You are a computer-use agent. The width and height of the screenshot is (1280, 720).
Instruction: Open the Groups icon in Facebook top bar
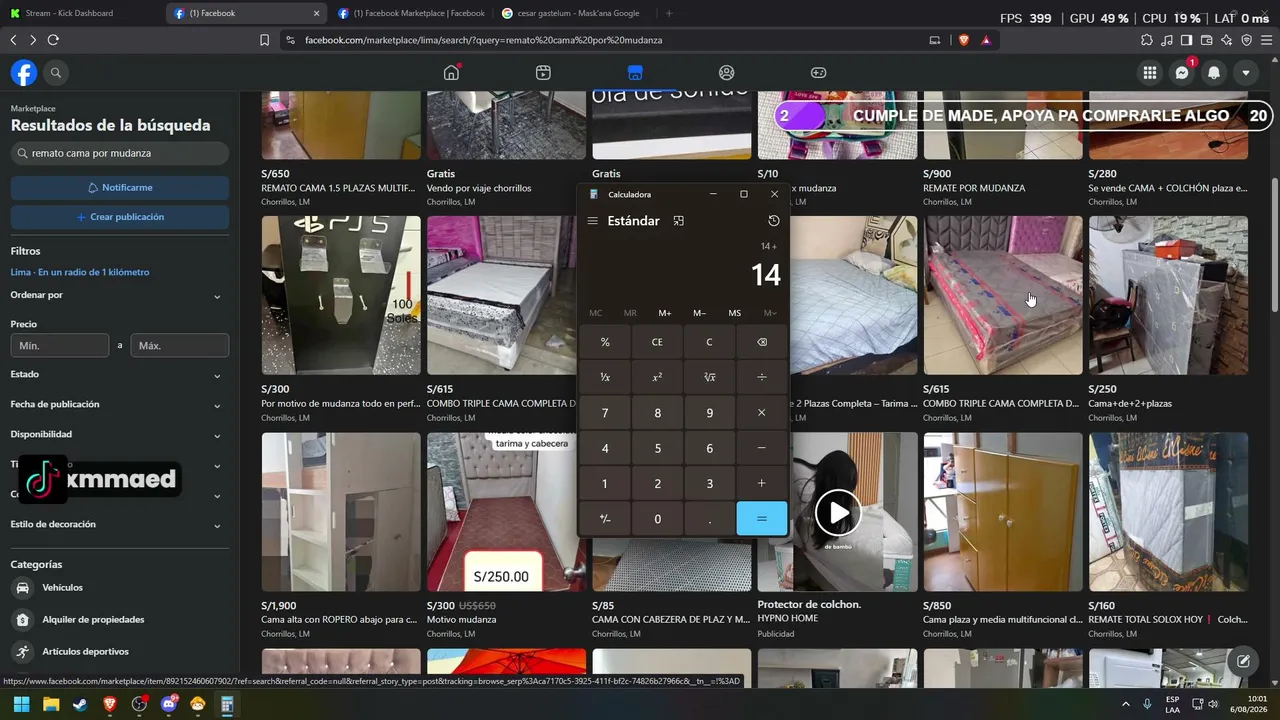pyautogui.click(x=727, y=72)
